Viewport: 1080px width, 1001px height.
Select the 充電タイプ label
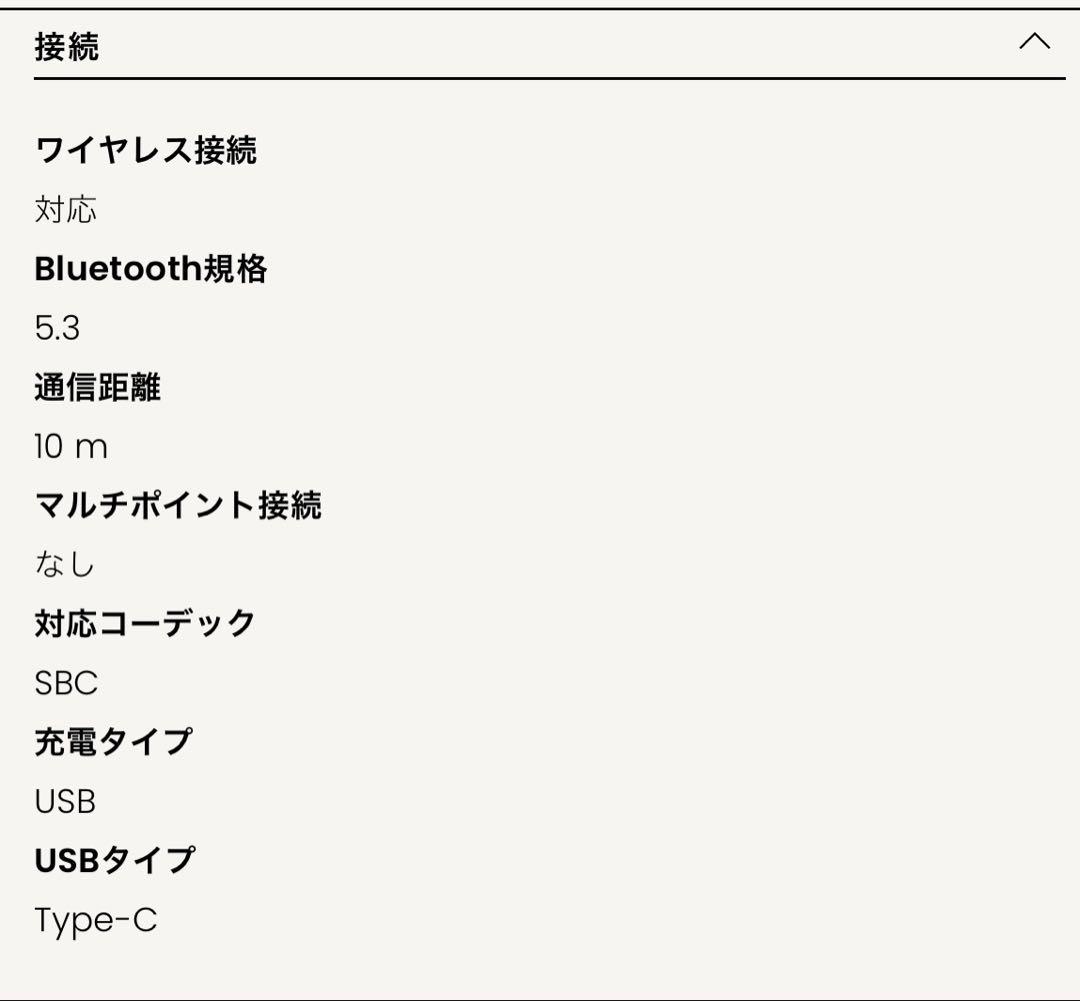click(x=113, y=742)
